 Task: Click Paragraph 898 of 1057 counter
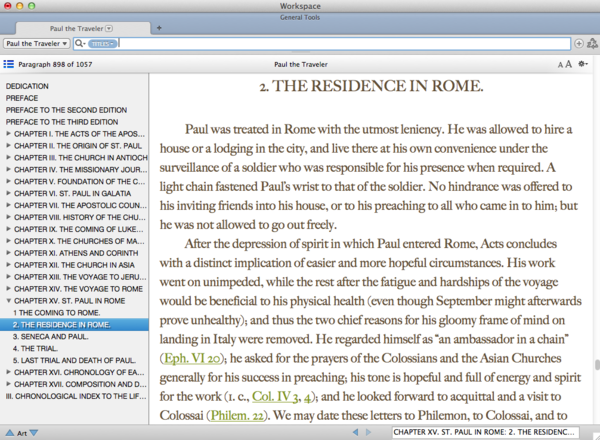point(55,64)
